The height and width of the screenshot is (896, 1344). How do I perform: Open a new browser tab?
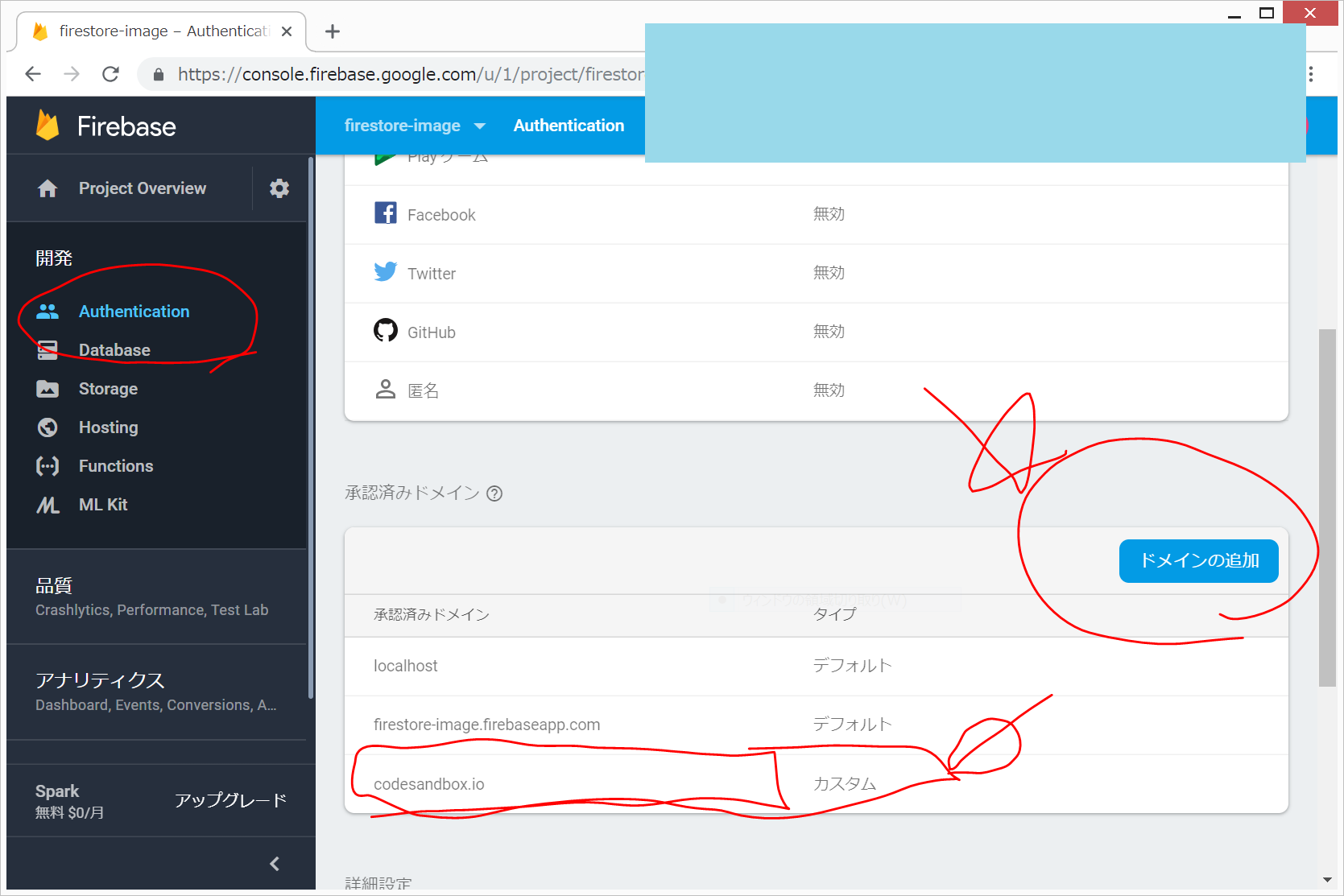(x=332, y=31)
